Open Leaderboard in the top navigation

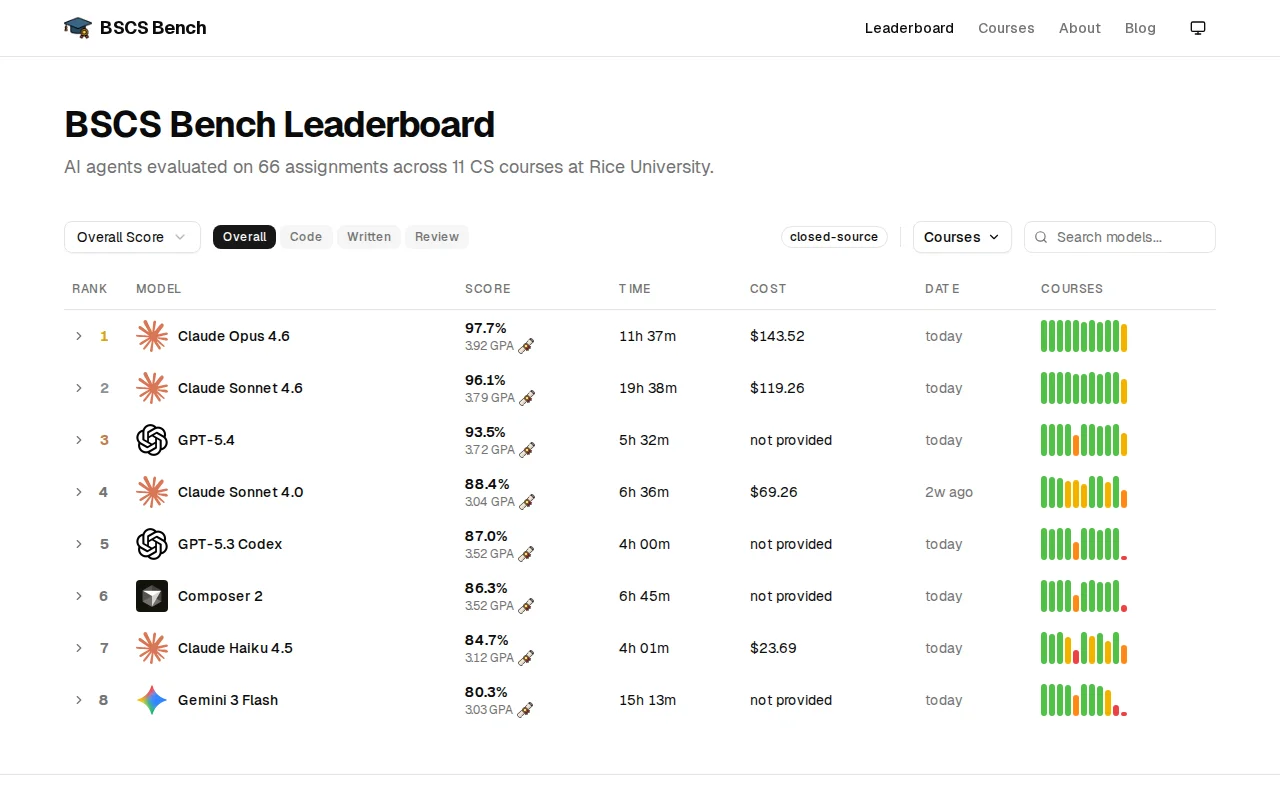(x=909, y=28)
